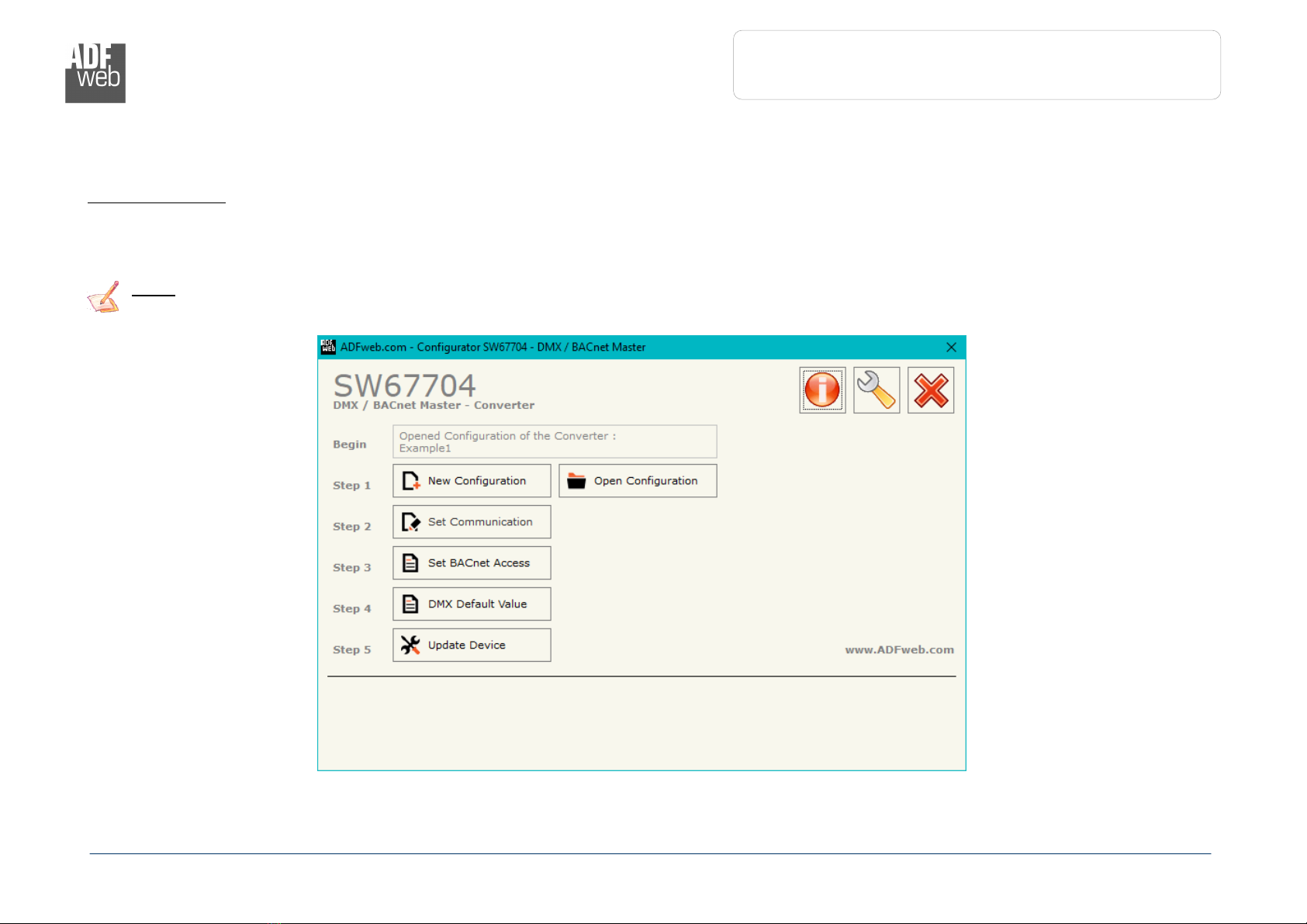Click the Set BACnet Access button
This screenshot has width=1307, height=924.
point(472,563)
